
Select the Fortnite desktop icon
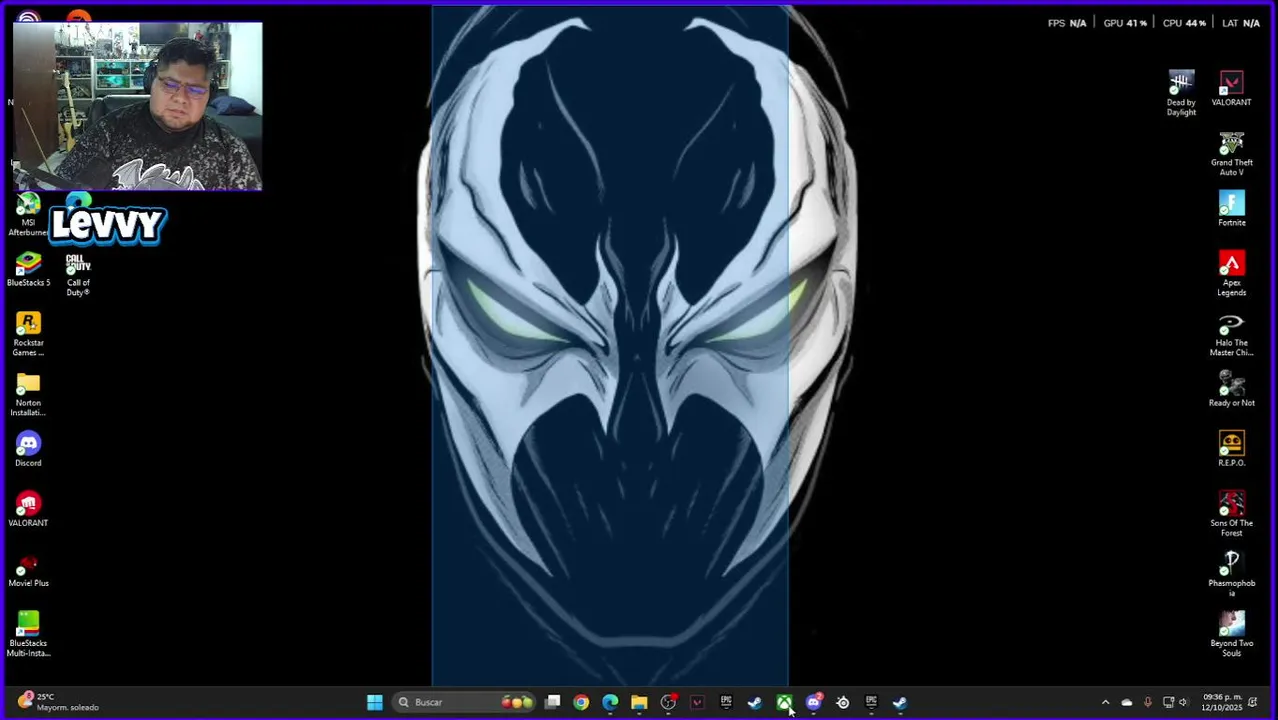point(1231,208)
